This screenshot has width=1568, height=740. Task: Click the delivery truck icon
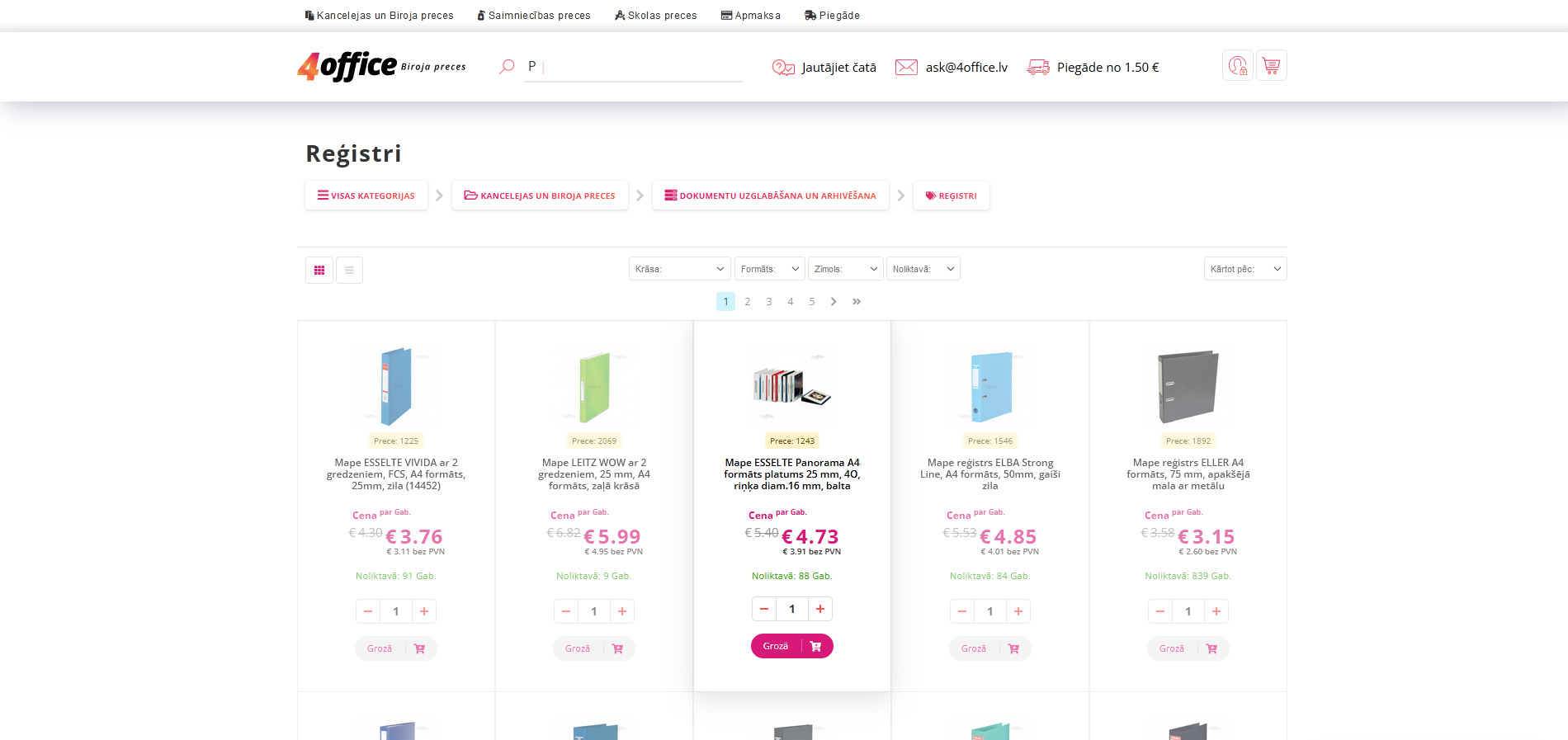coord(1038,67)
